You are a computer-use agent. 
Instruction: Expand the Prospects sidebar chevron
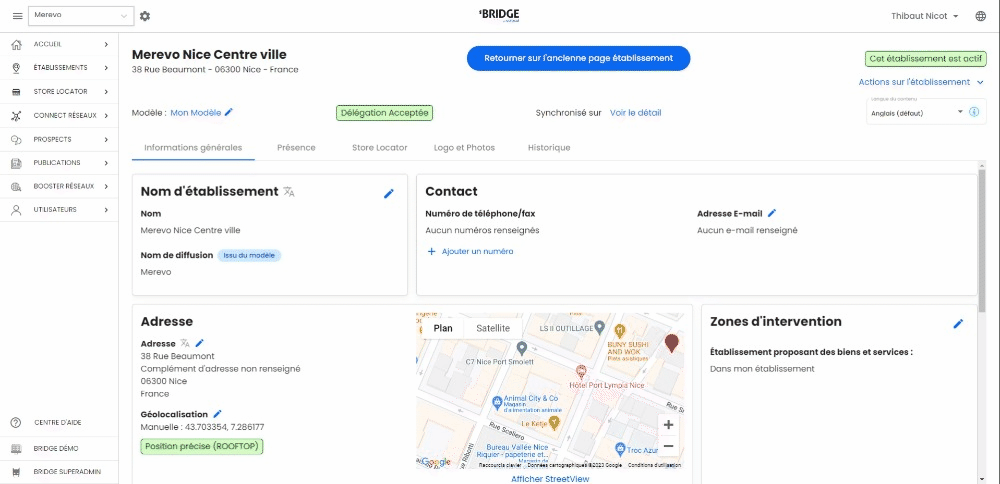click(107, 139)
